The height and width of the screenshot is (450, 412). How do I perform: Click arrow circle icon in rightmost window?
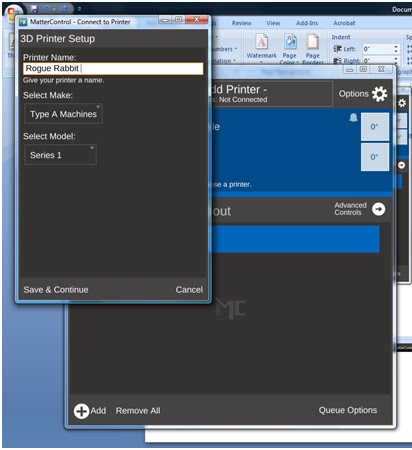click(x=401, y=165)
